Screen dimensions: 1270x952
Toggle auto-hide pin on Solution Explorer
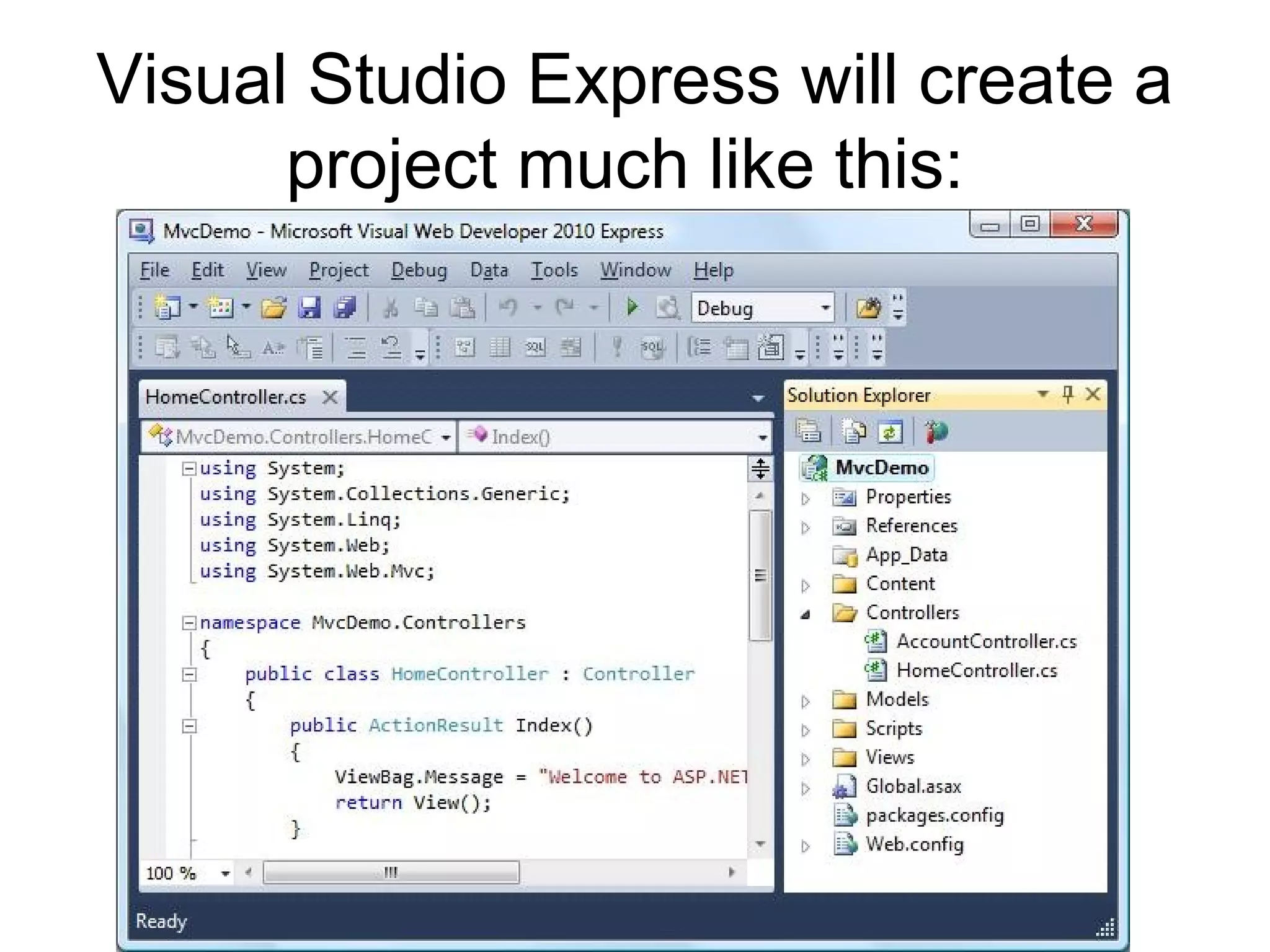tap(1068, 394)
